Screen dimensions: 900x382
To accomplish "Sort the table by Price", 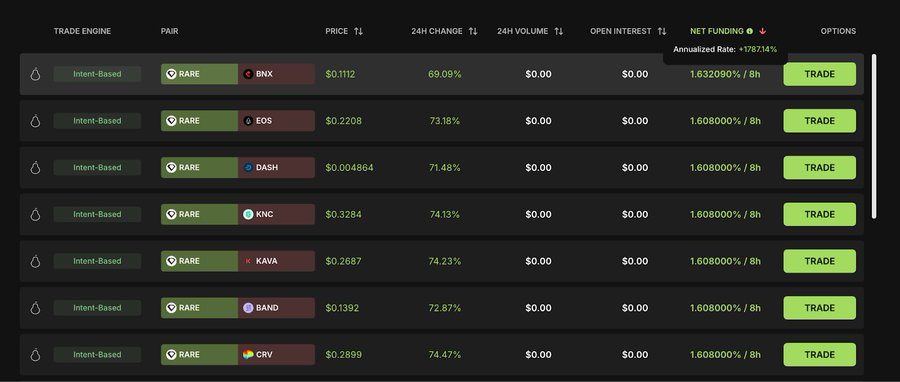I will (x=358, y=31).
